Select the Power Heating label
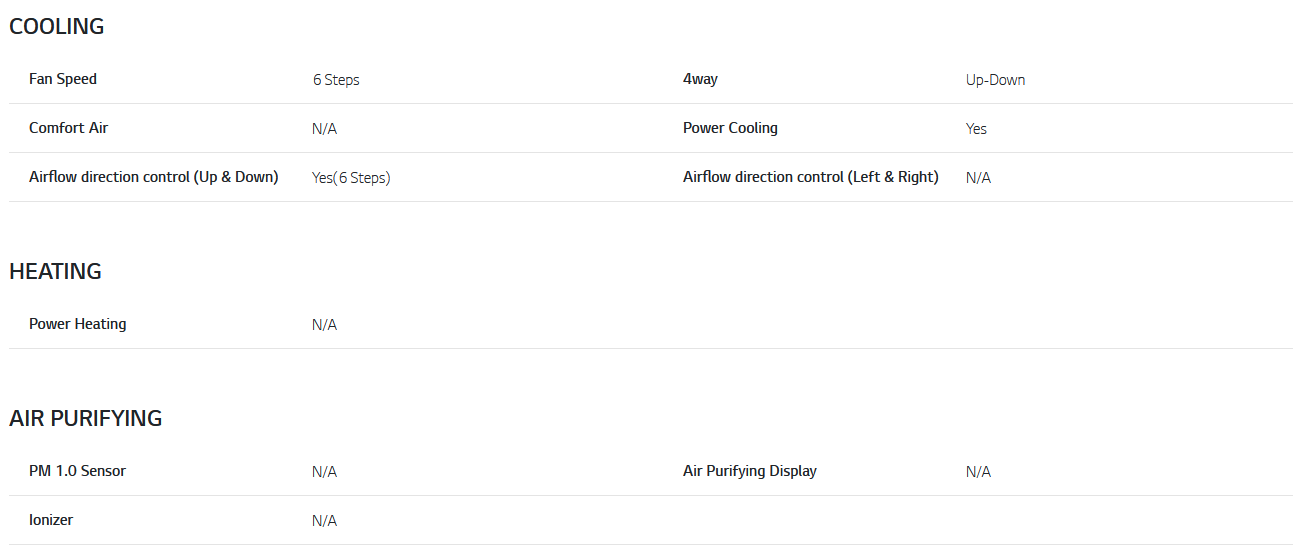 78,324
